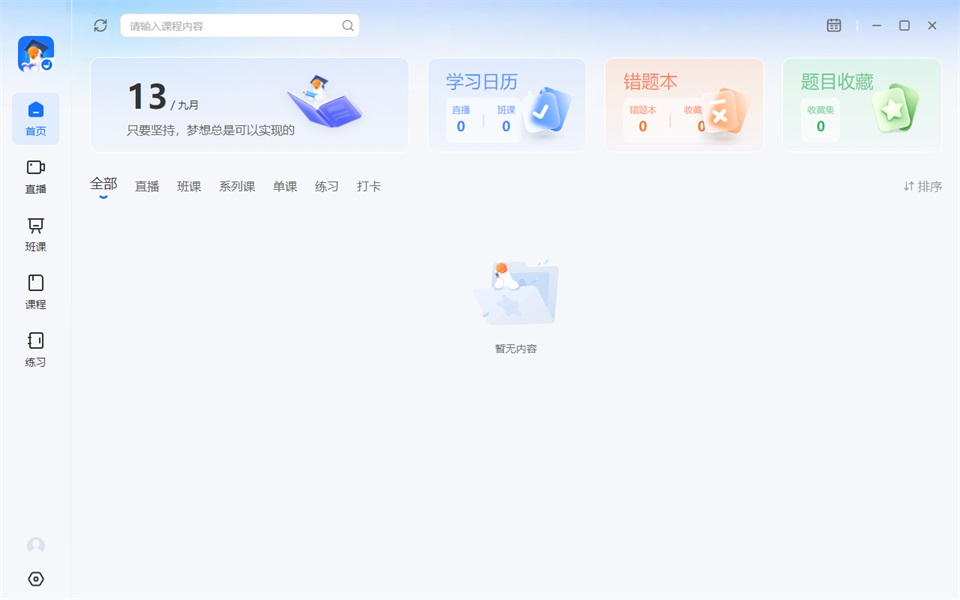Select the 单课 filter tab
This screenshot has height=600, width=960.
tap(285, 186)
